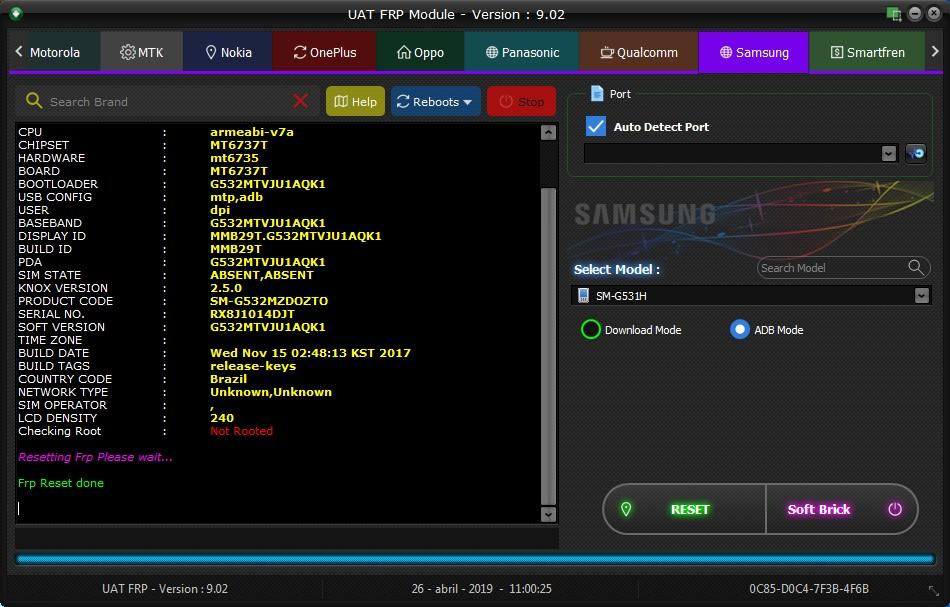
Task: Click the blue progress bar
Action: (475, 559)
